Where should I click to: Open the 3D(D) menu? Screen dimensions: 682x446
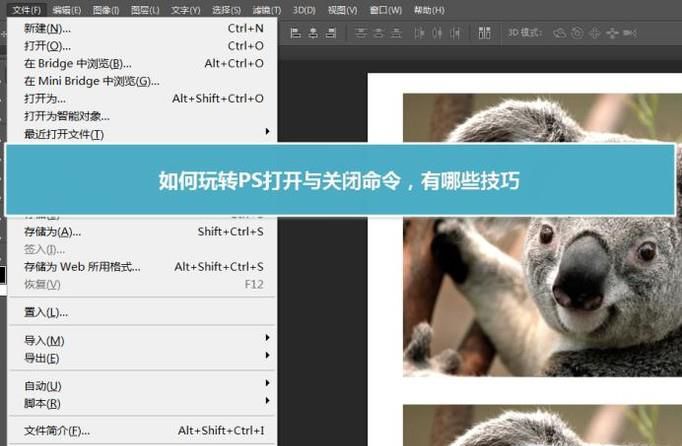click(x=304, y=10)
